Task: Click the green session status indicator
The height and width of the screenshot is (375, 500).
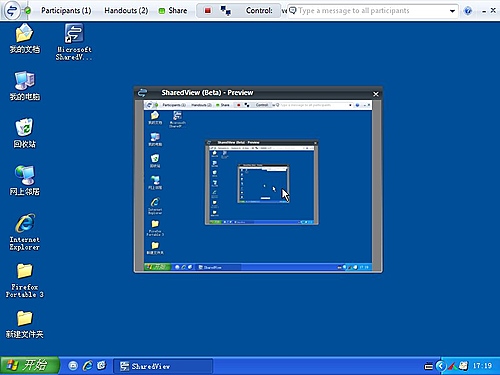Action: (x=28, y=11)
